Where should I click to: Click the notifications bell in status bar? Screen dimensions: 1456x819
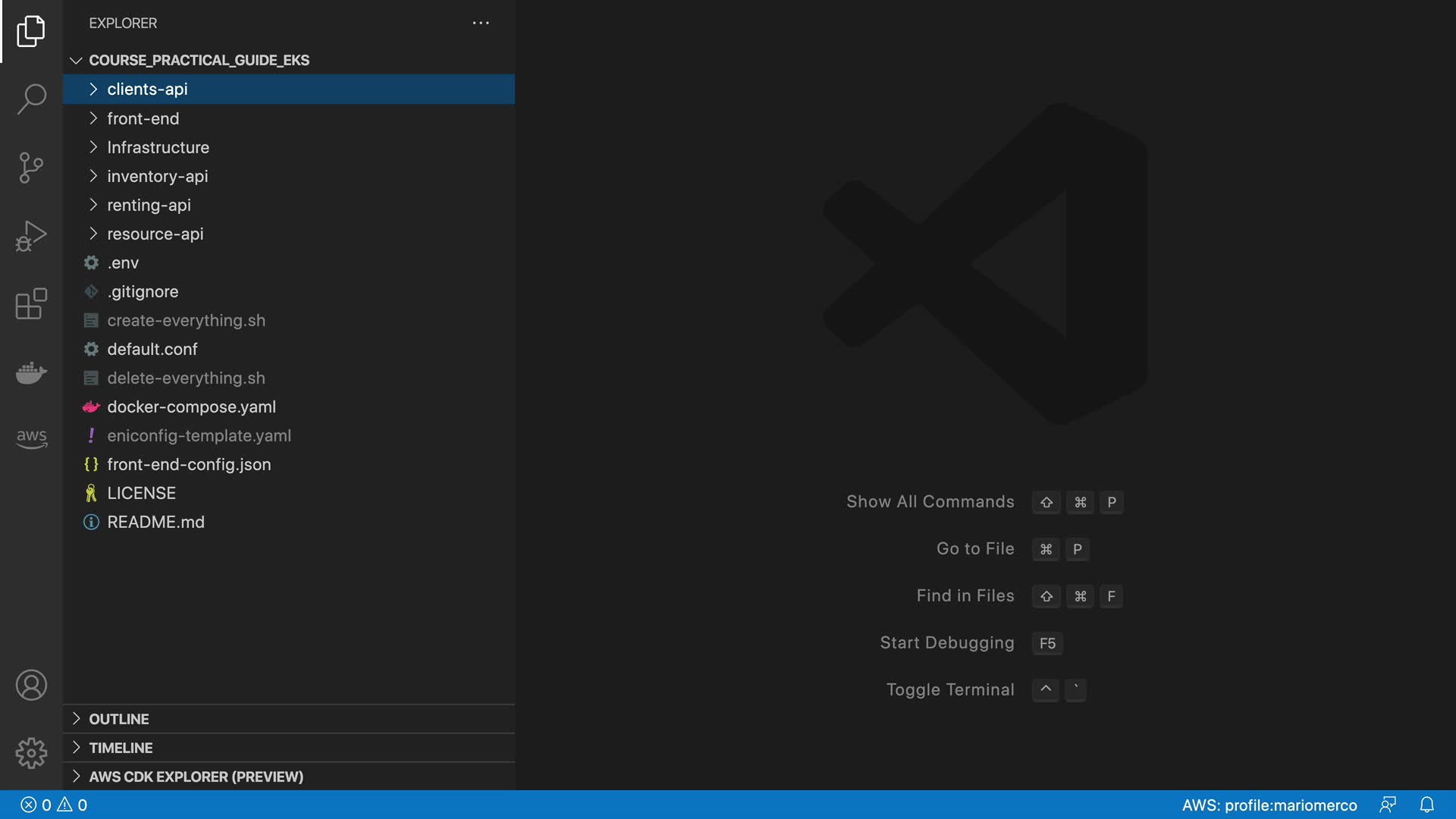click(1426, 805)
